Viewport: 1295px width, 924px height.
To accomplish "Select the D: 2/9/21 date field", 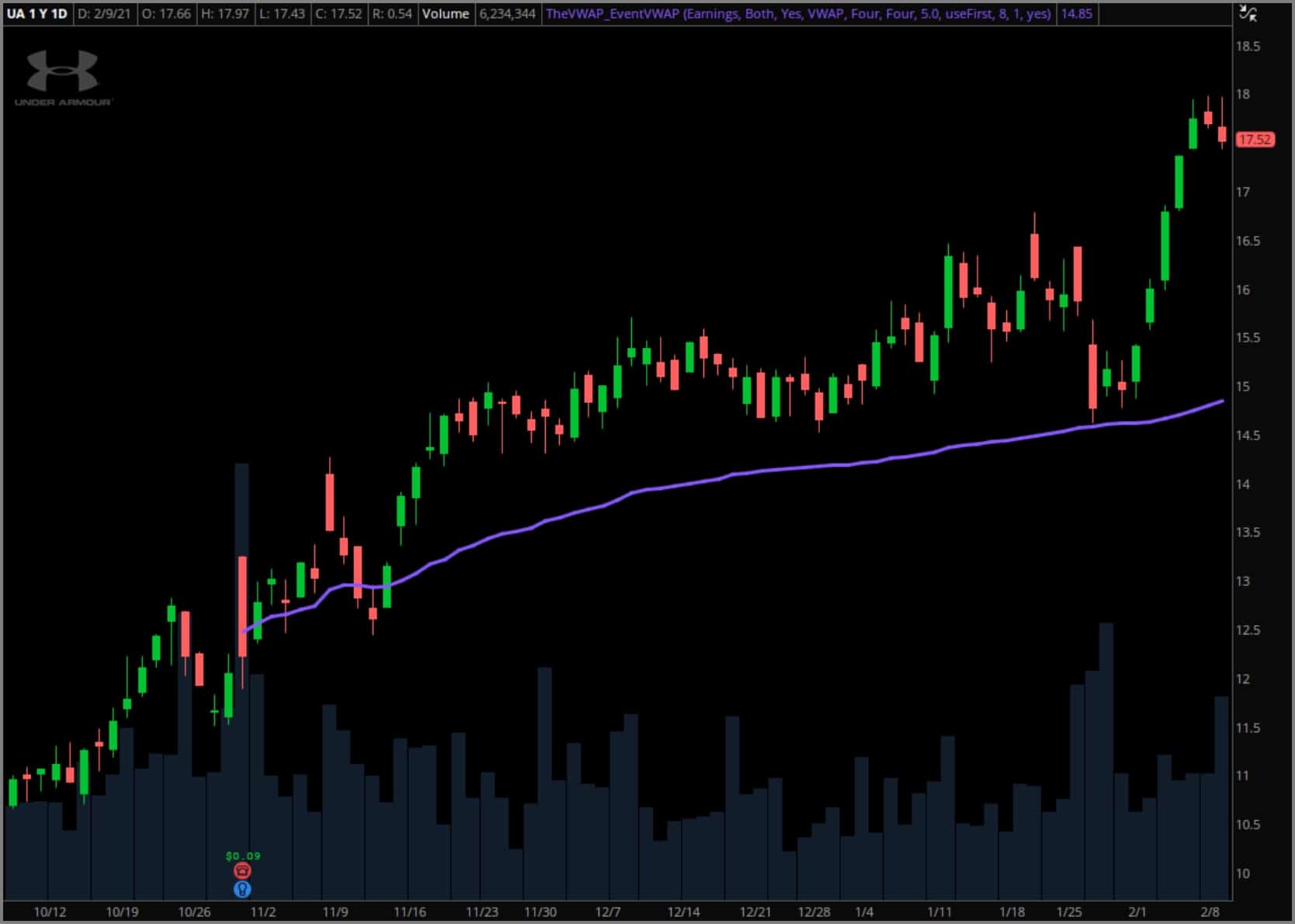I will tap(104, 13).
